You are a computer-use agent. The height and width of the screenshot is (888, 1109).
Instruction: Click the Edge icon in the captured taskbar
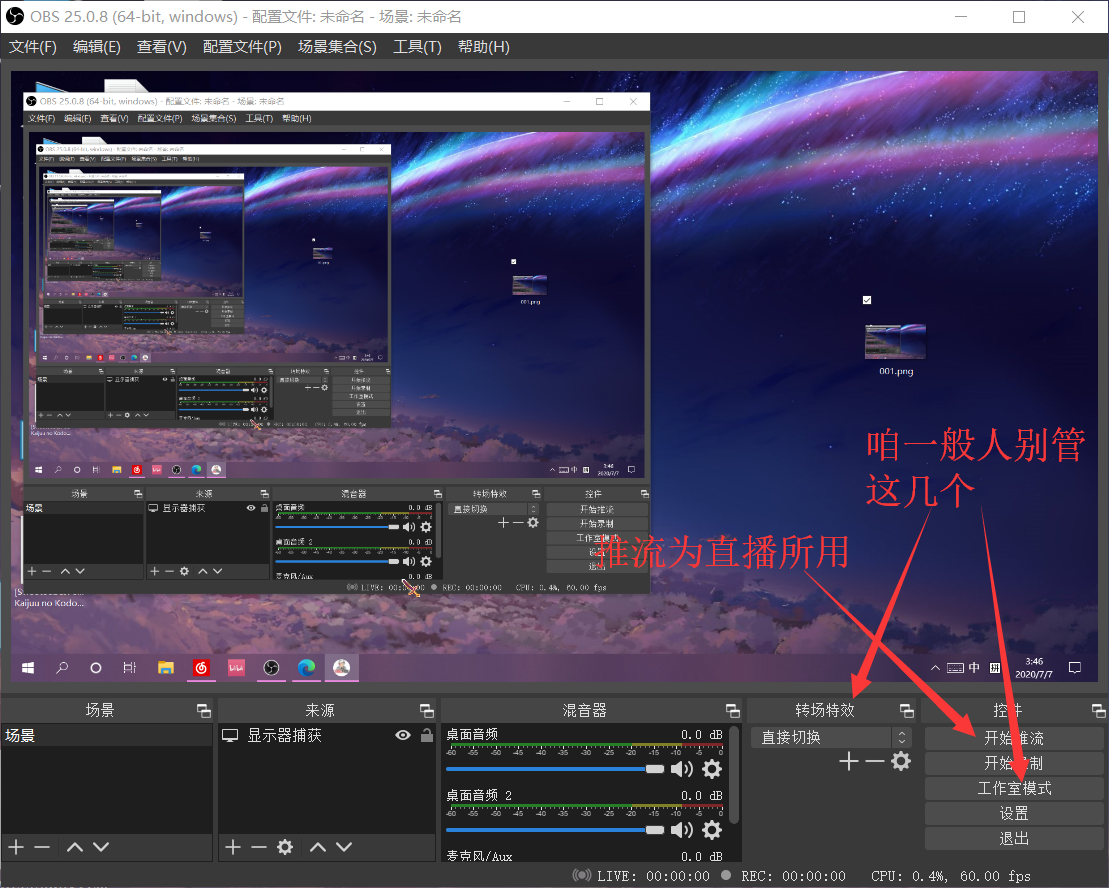306,667
